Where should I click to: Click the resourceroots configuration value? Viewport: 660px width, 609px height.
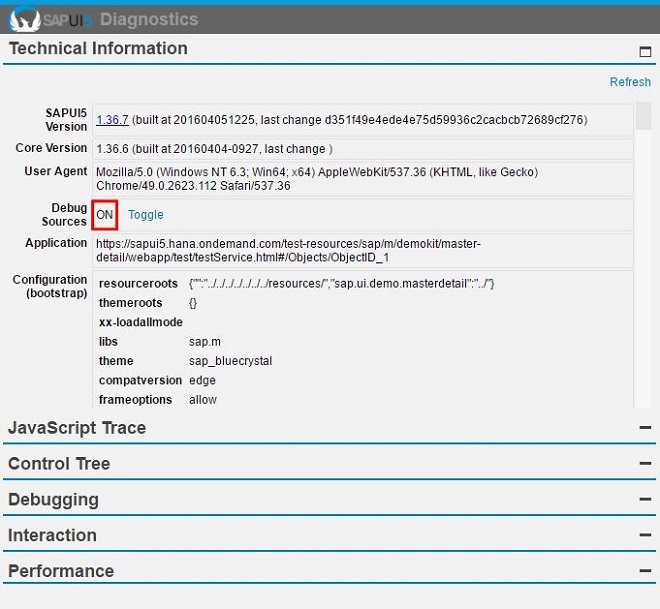(x=341, y=284)
